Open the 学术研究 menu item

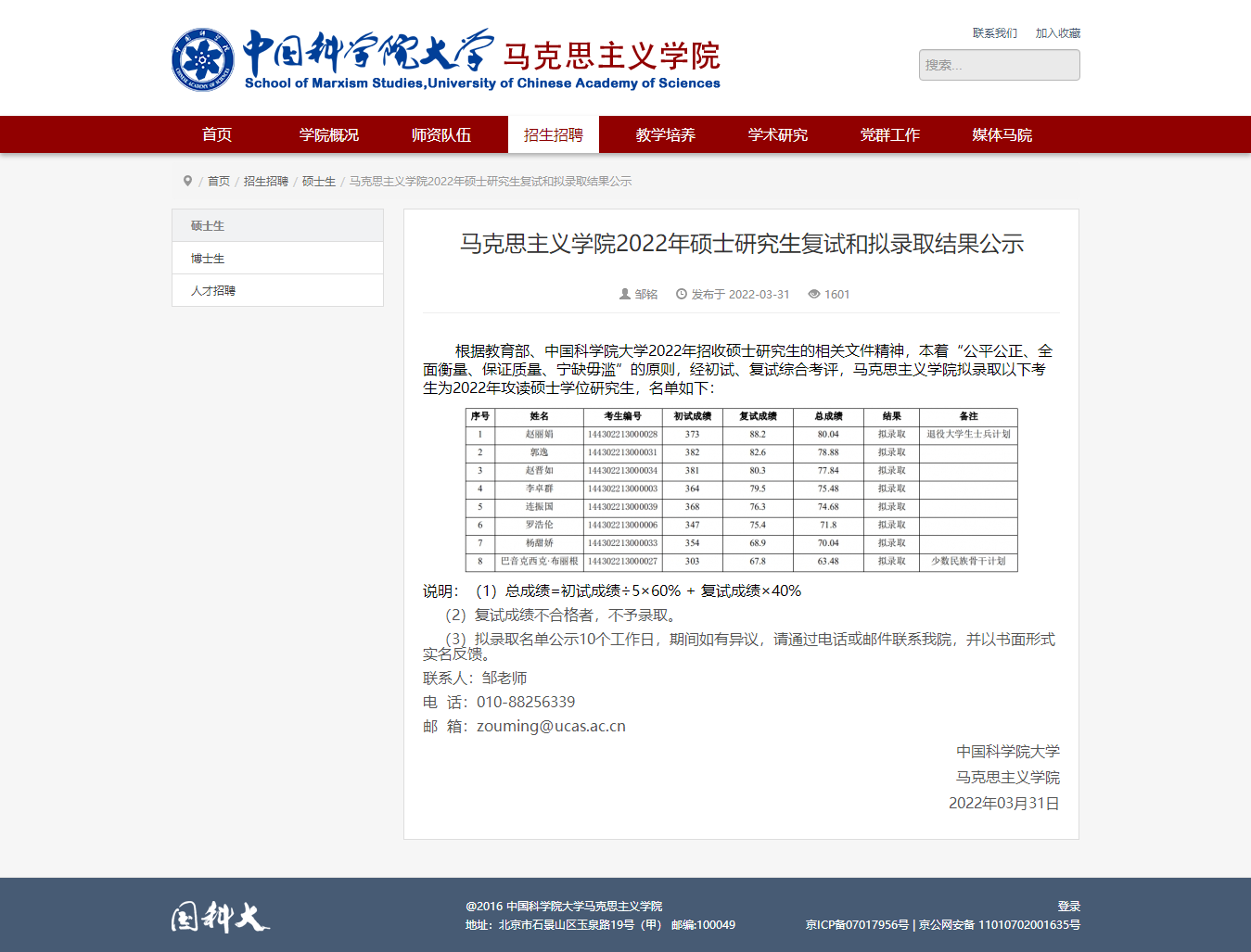click(778, 134)
